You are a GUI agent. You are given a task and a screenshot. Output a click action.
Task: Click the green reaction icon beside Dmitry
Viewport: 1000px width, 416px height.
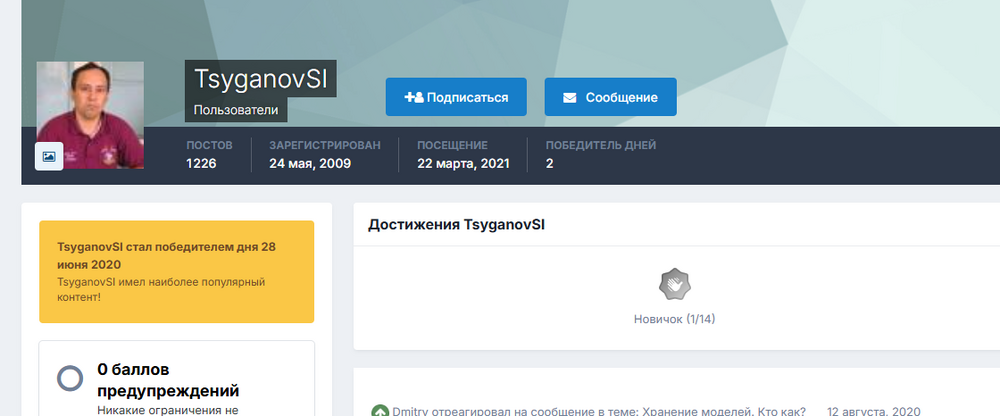click(x=379, y=411)
